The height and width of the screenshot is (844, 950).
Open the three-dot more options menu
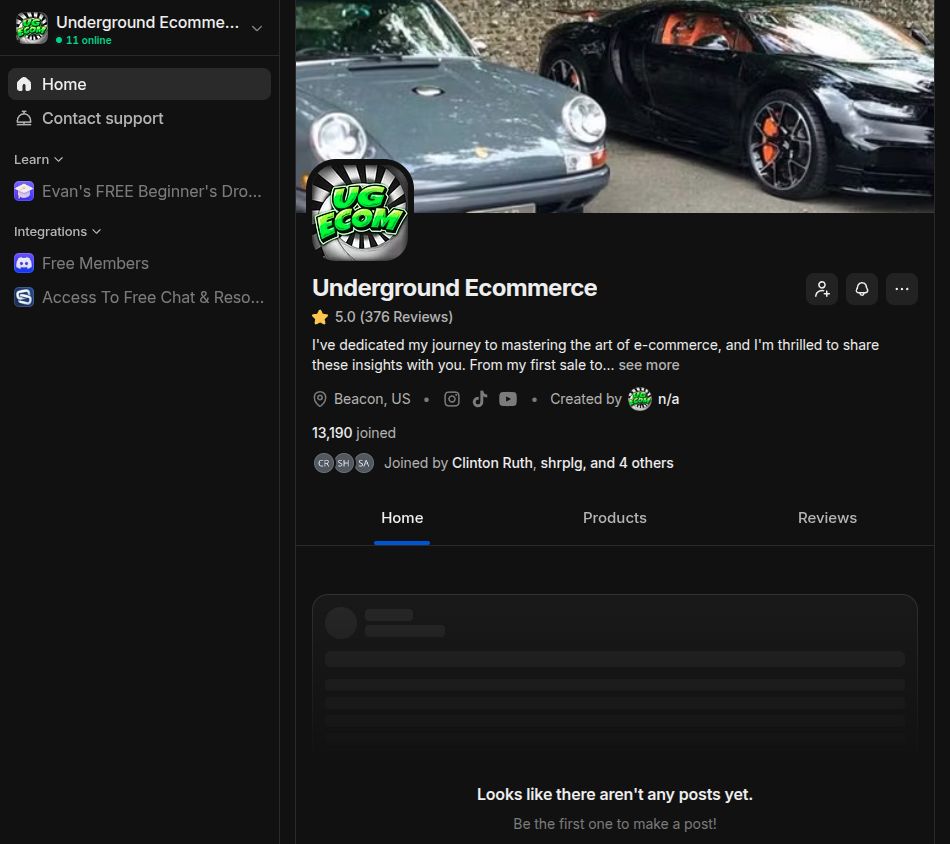[902, 289]
